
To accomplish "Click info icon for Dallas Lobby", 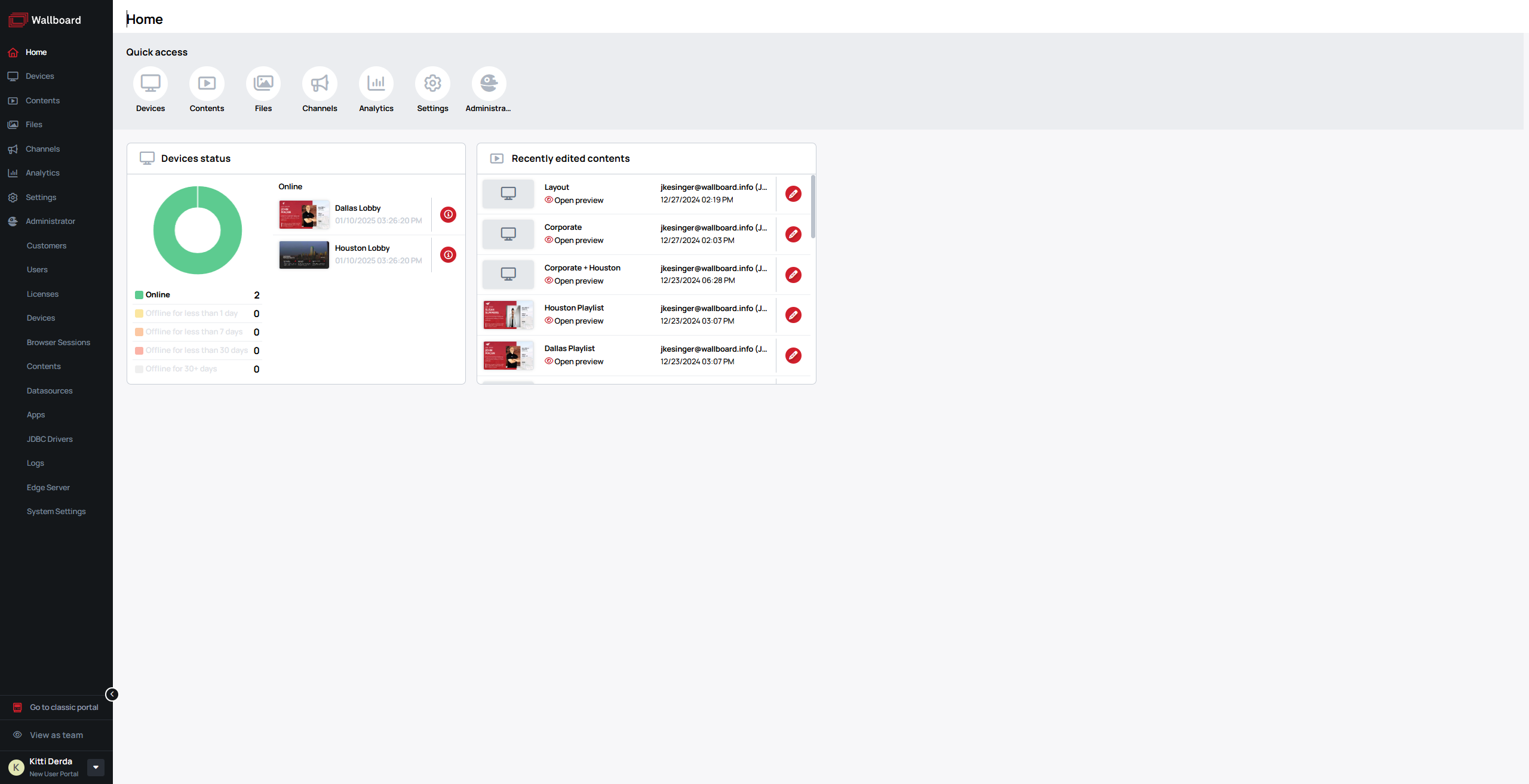I will tap(448, 214).
